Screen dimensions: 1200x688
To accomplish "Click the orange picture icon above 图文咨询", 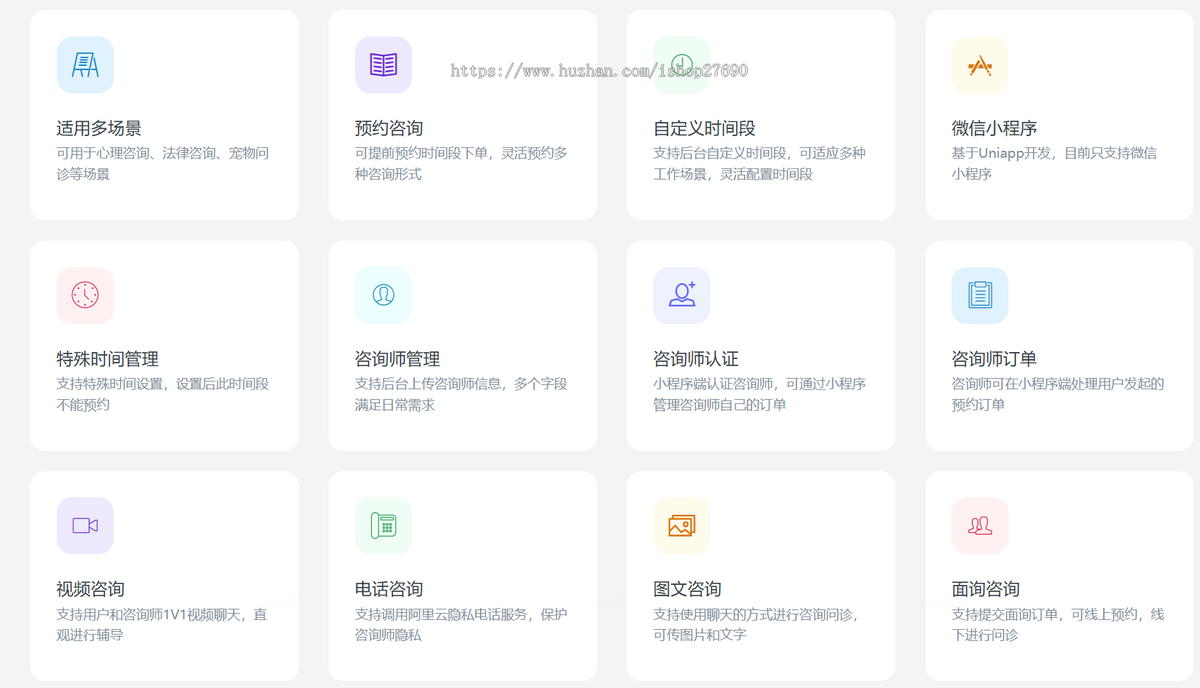I will 682,525.
